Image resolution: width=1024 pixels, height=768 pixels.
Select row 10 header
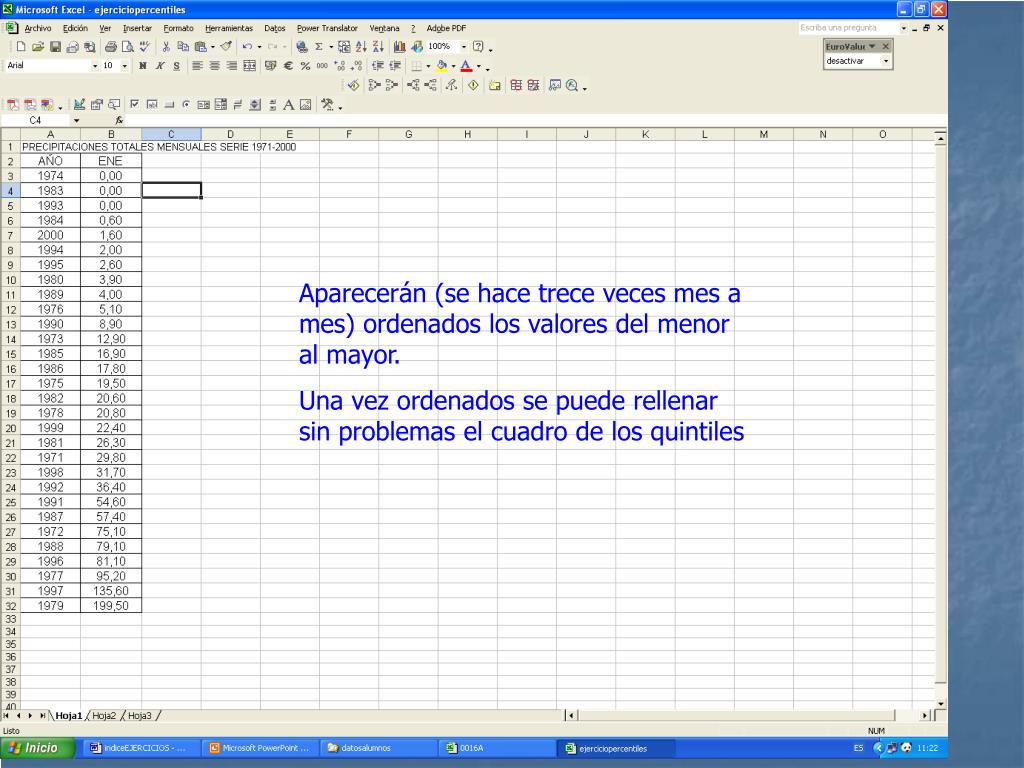click(10, 280)
